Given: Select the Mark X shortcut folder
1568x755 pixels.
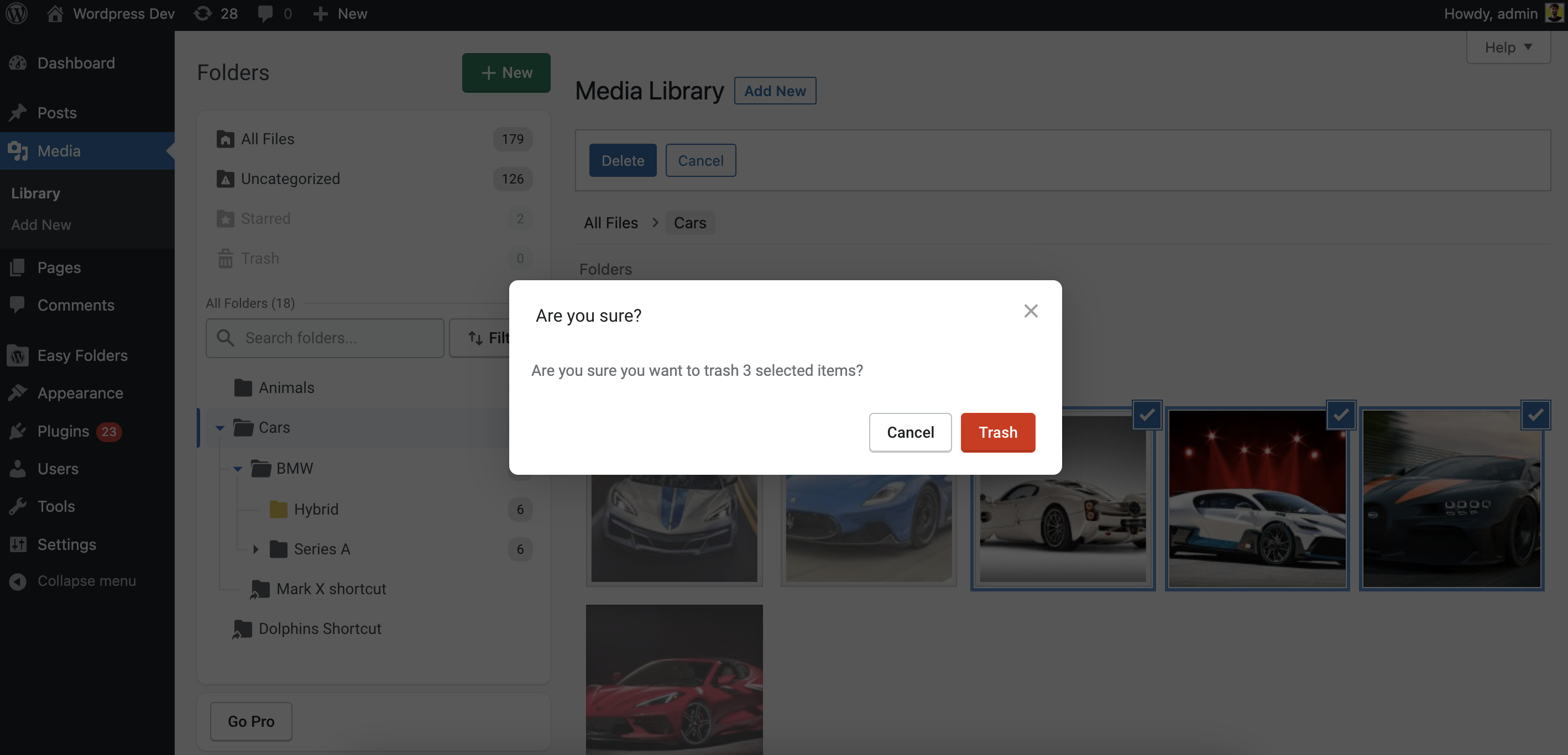Looking at the screenshot, I should pos(318,588).
